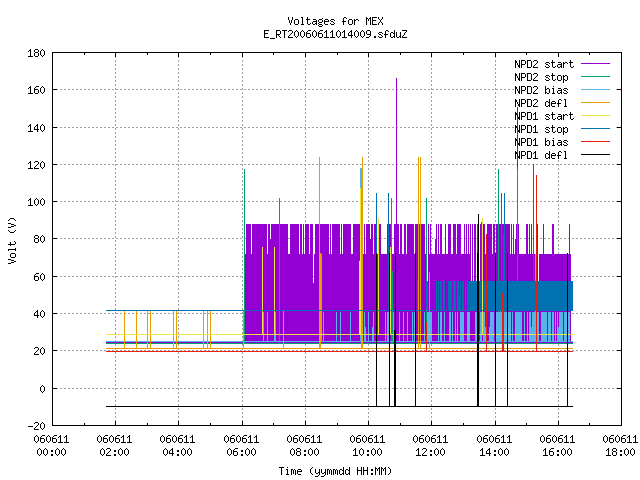This screenshot has width=640, height=480.
Task: Click the 180 value on the voltage axis
Action: [x=36, y=53]
